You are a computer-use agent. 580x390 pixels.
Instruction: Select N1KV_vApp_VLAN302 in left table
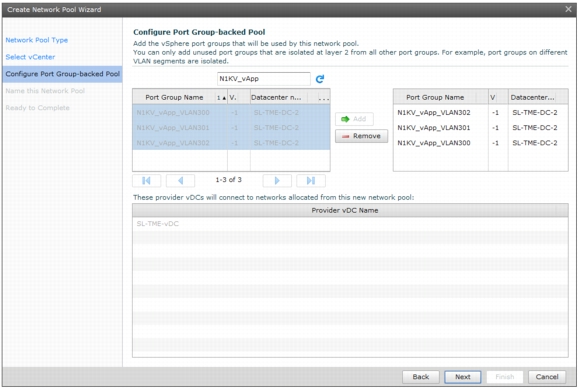(x=231, y=143)
